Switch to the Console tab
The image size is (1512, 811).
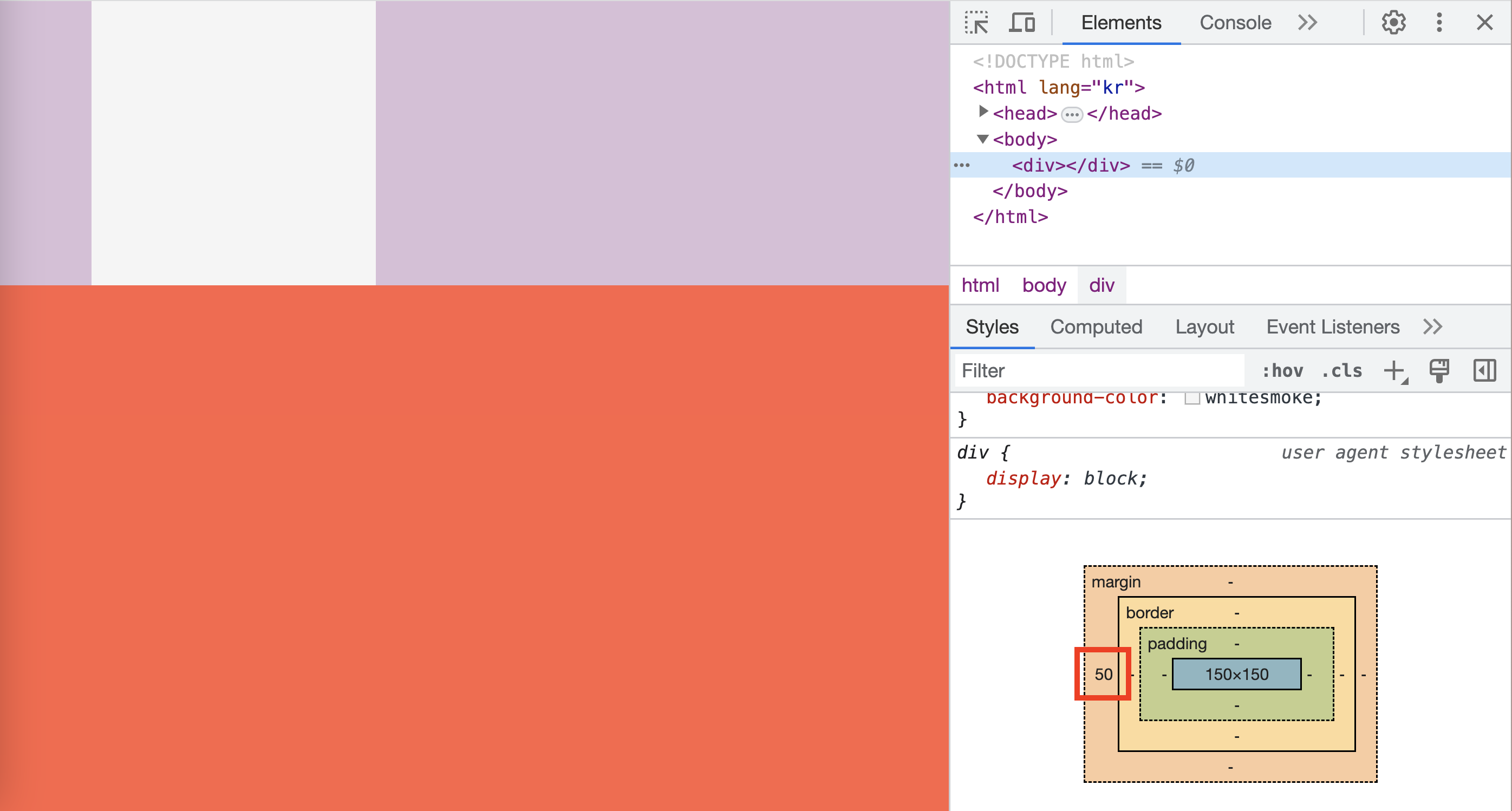[x=1235, y=23]
